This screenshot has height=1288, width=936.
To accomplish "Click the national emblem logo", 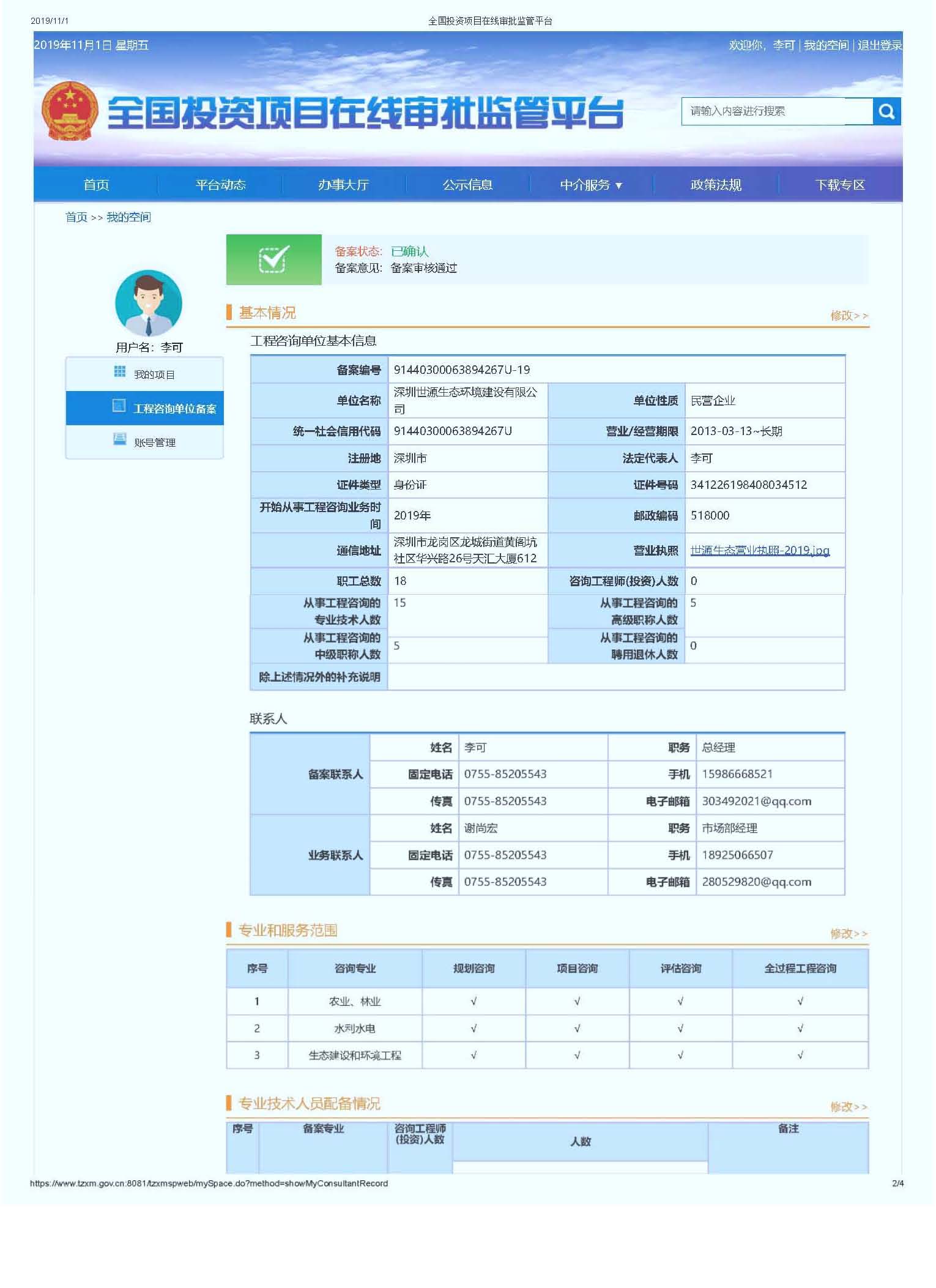I will pyautogui.click(x=69, y=111).
